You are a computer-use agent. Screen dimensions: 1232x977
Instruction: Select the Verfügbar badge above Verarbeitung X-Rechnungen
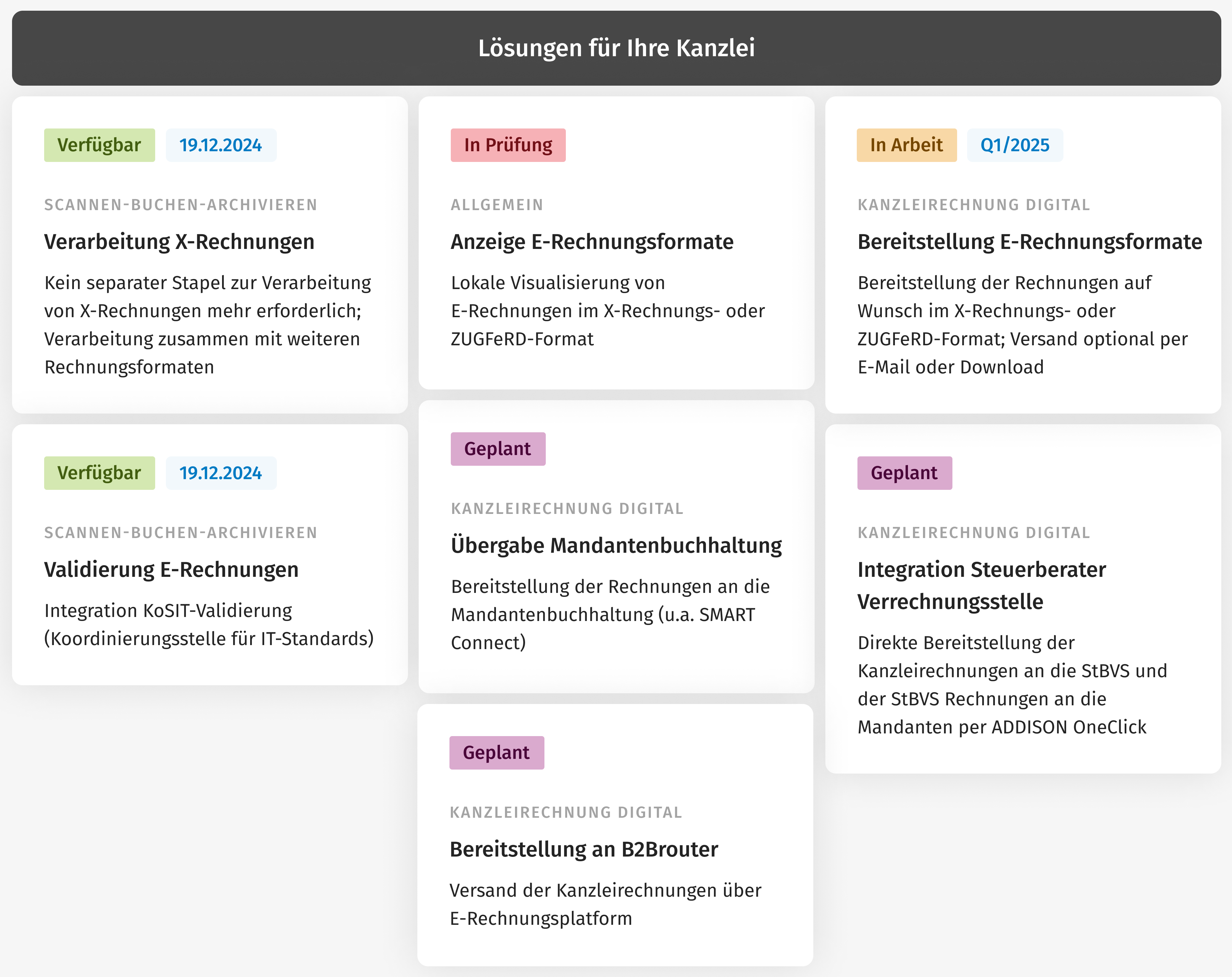click(x=99, y=145)
